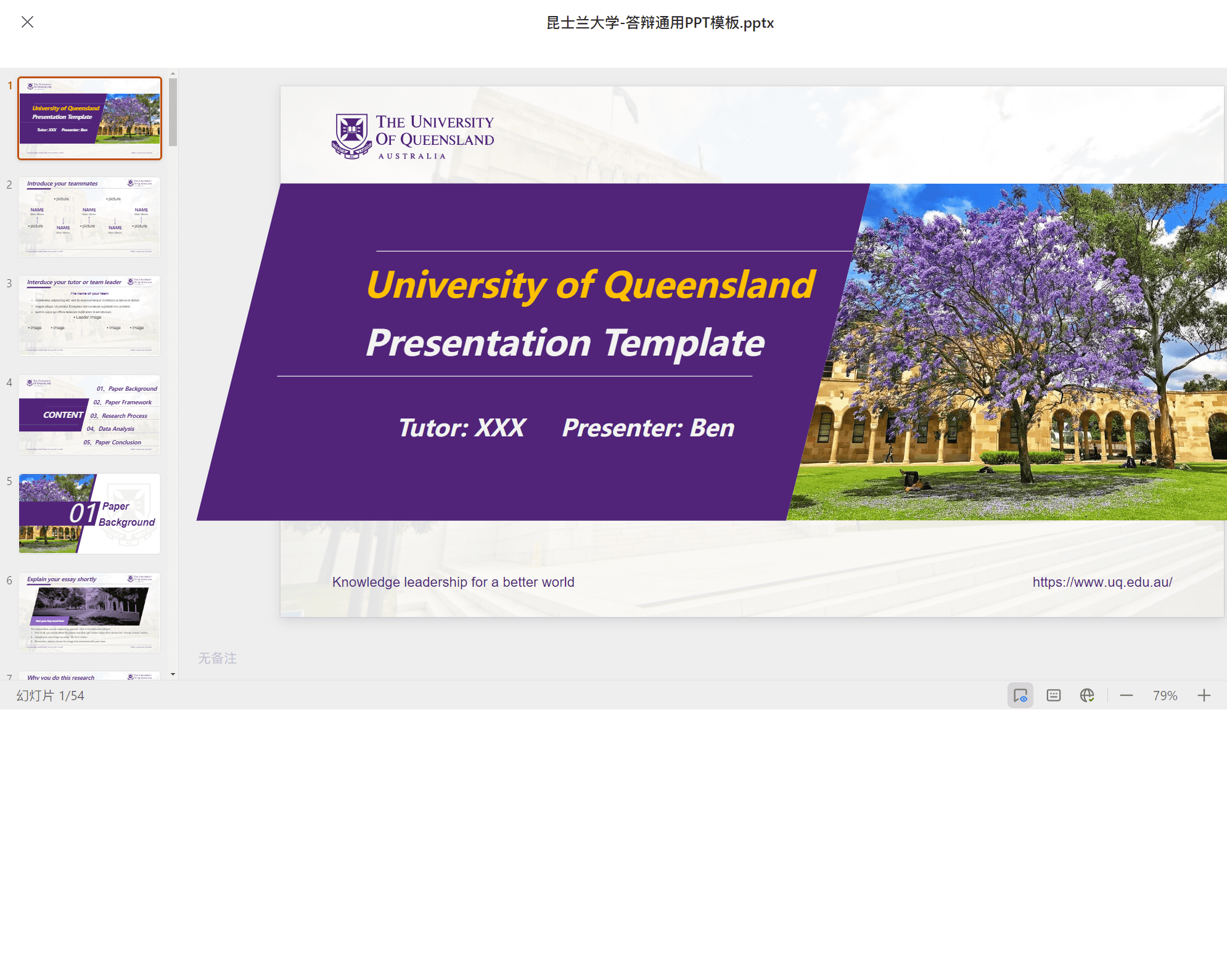Click the jacaranda tree photo on slide

(1011, 351)
